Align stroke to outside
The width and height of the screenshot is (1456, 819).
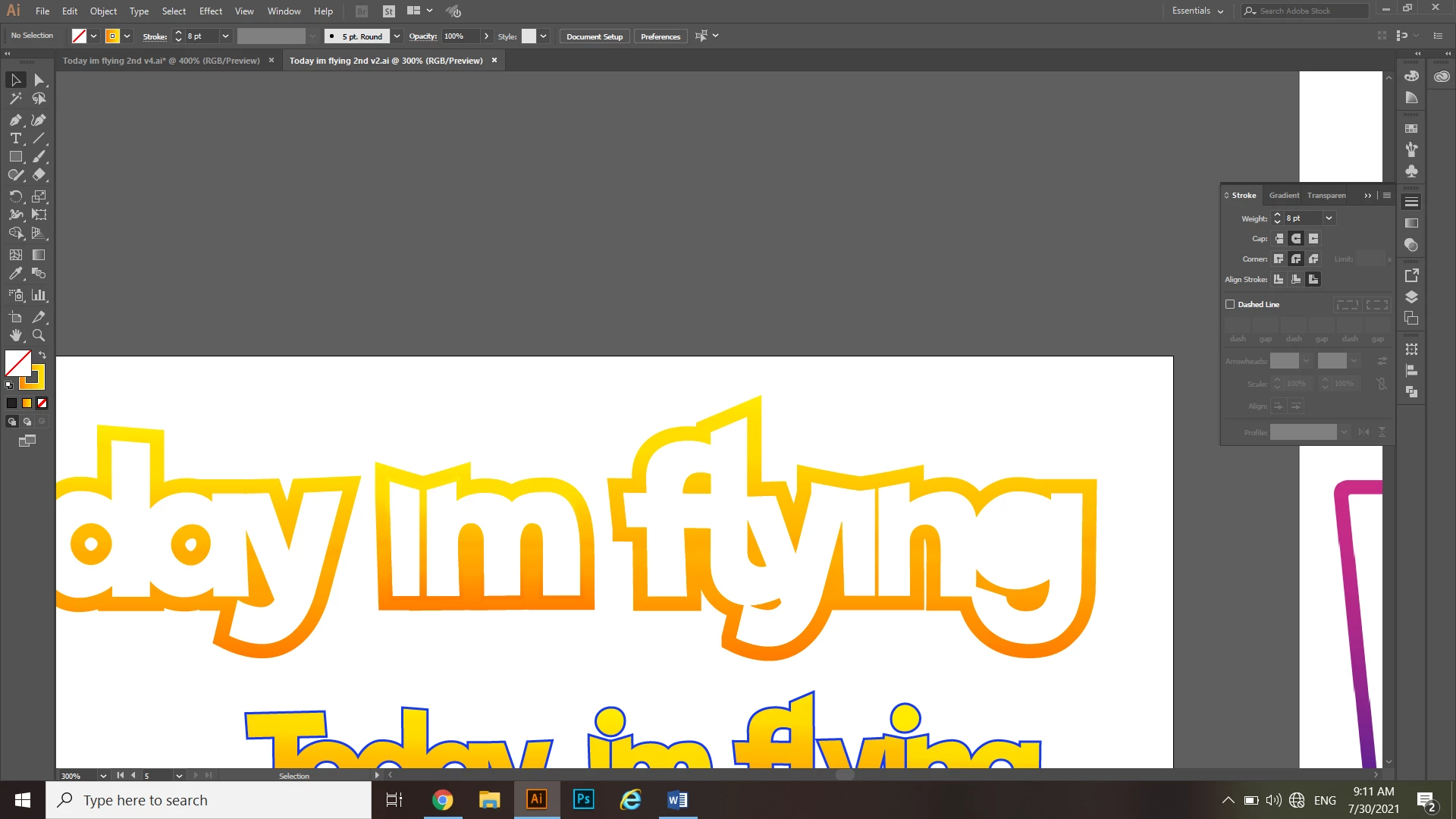[x=1313, y=279]
